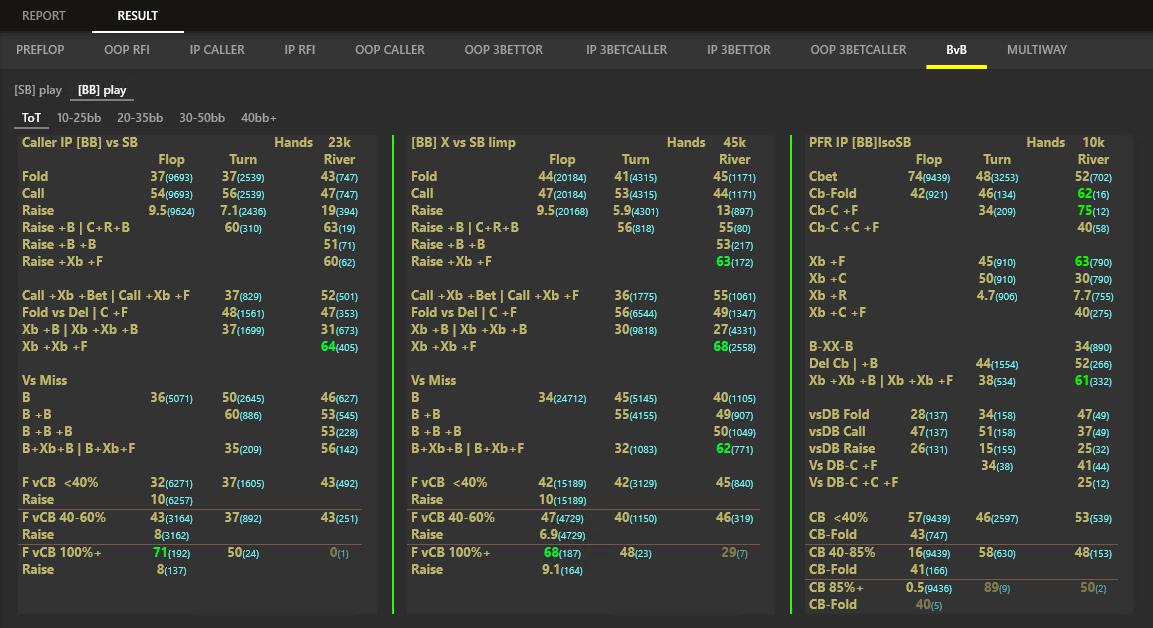This screenshot has width=1153, height=628.
Task: Go to the OOP RFI tab
Action: point(127,50)
